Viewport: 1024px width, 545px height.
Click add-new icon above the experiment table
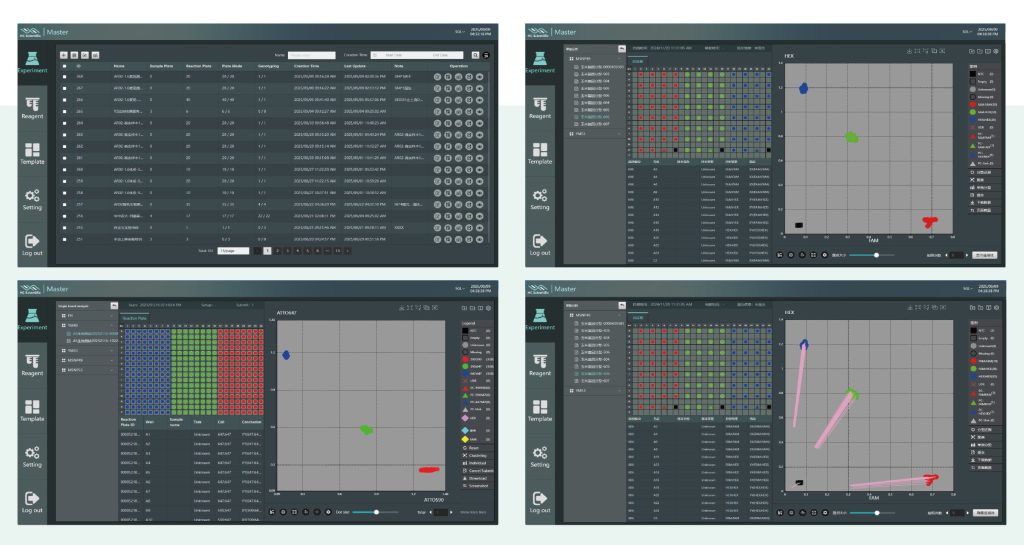(64, 54)
